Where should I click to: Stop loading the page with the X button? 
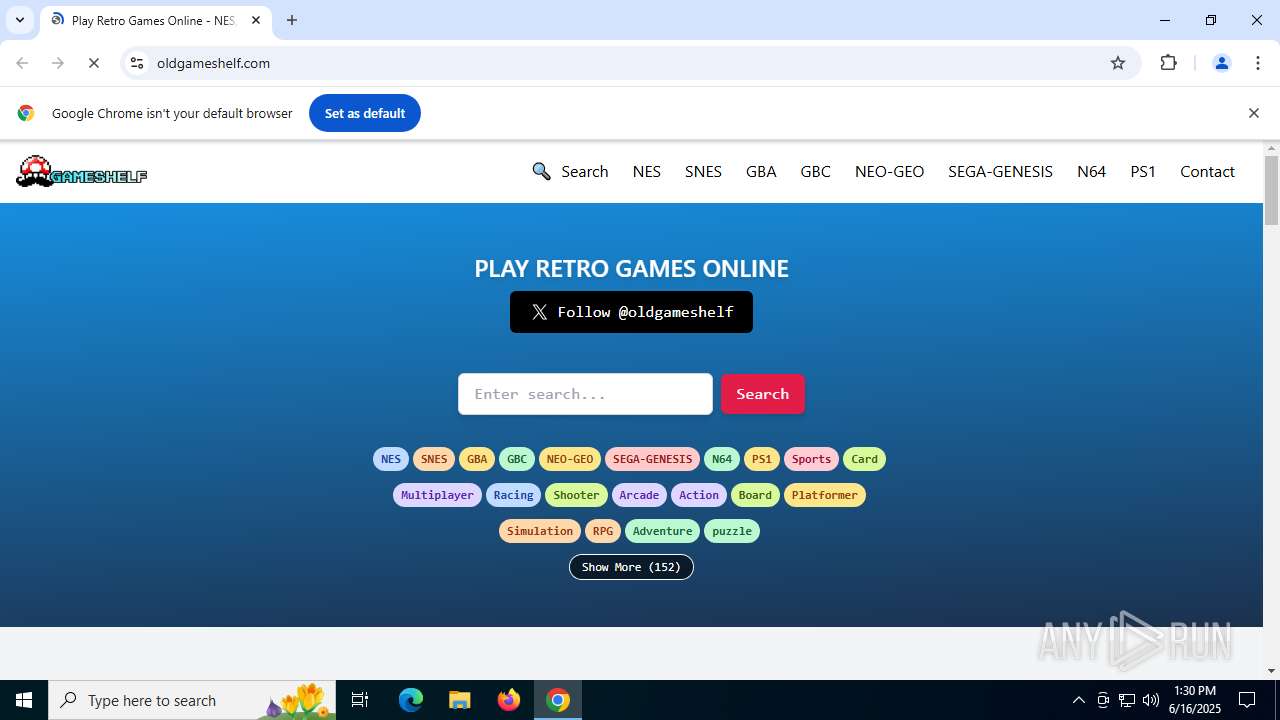coord(94,63)
